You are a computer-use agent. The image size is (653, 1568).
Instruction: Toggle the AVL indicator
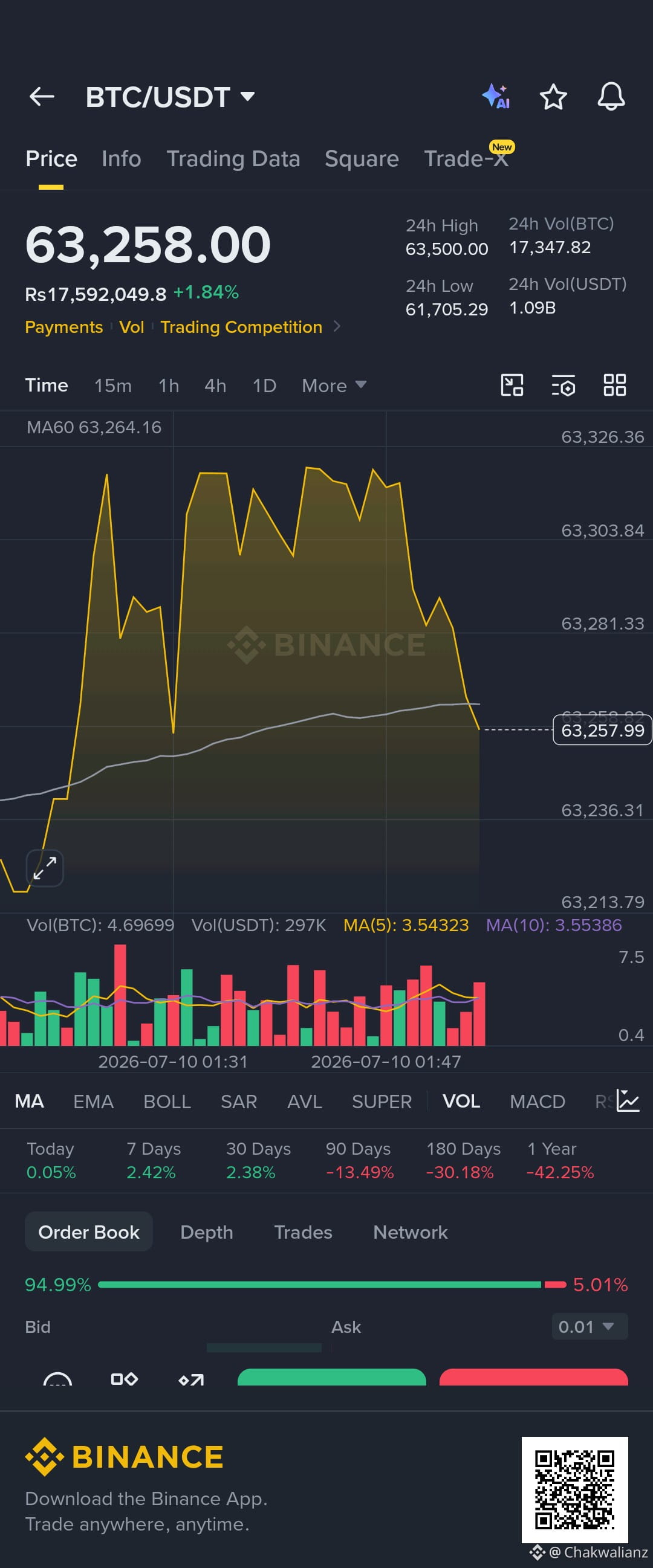[x=305, y=1101]
